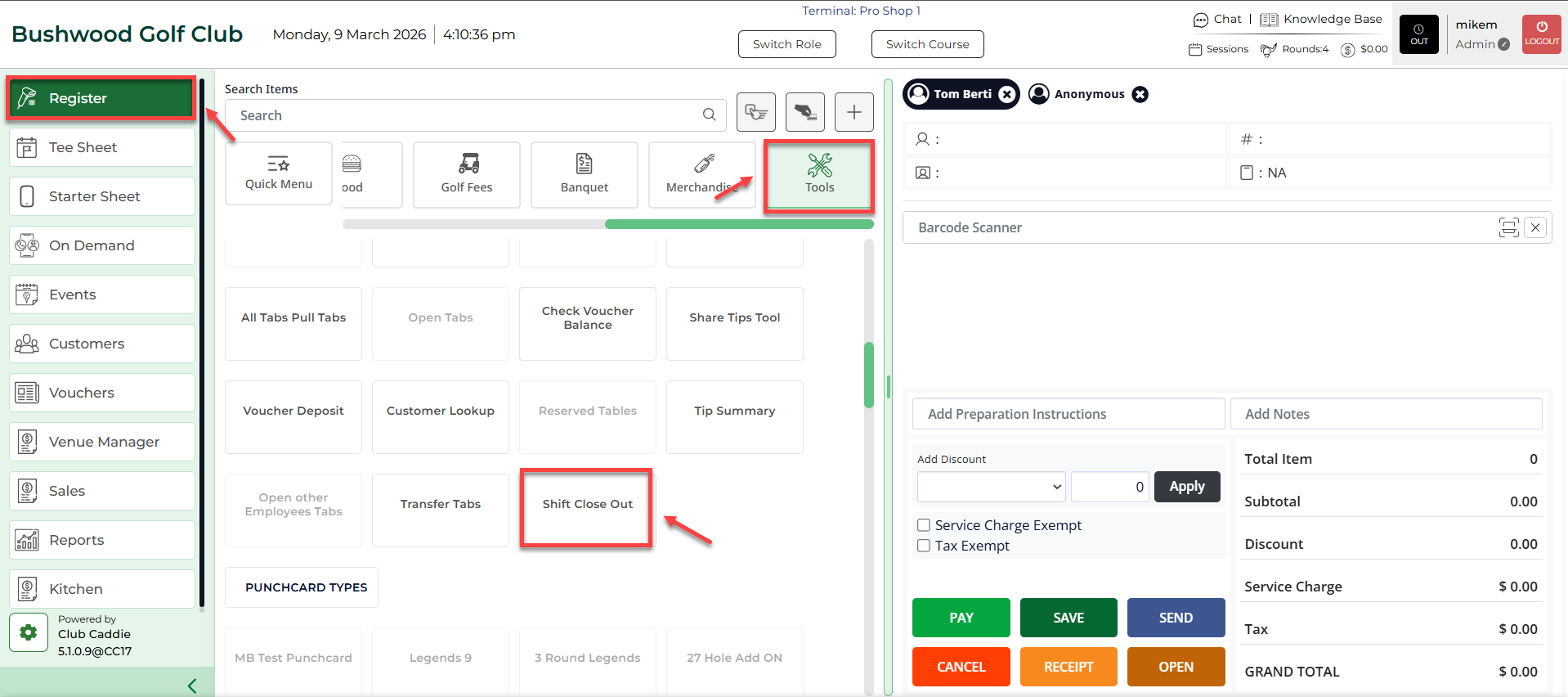Open the Add Discount dropdown

[x=991, y=487]
